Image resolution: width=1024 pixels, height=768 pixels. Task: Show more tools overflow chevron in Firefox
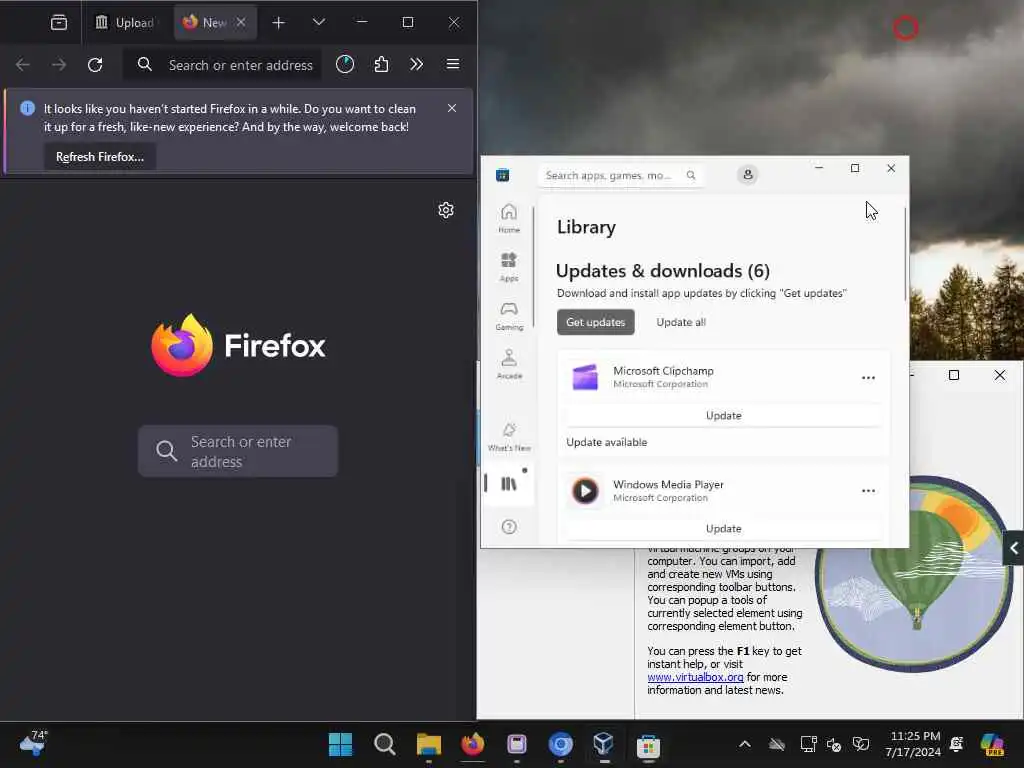417,64
